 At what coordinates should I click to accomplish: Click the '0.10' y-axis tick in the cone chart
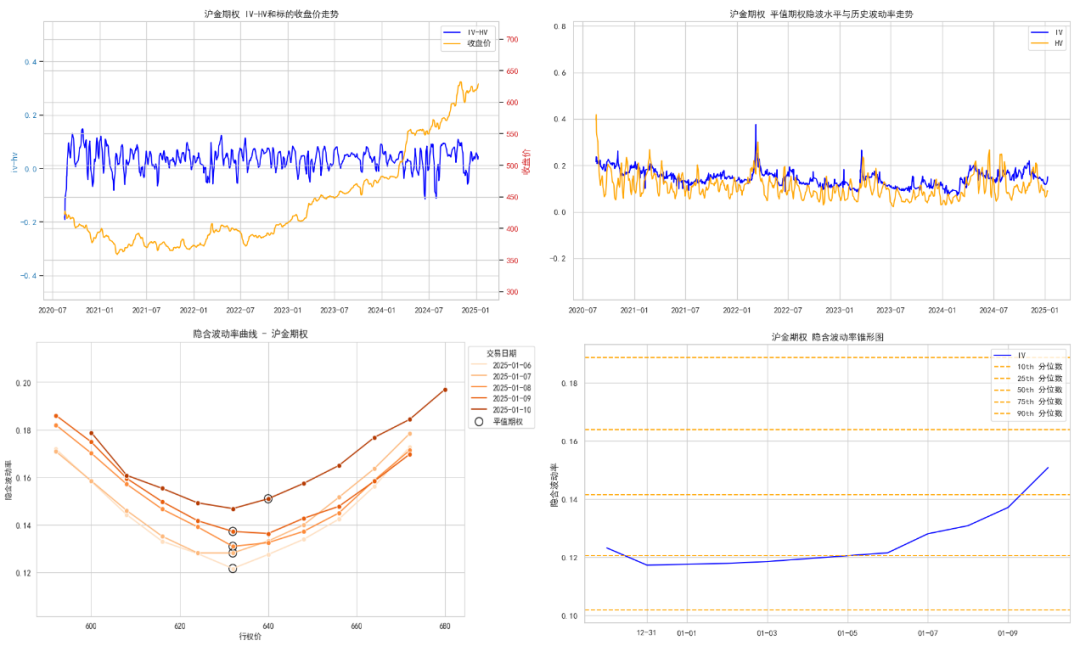pyautogui.click(x=570, y=616)
